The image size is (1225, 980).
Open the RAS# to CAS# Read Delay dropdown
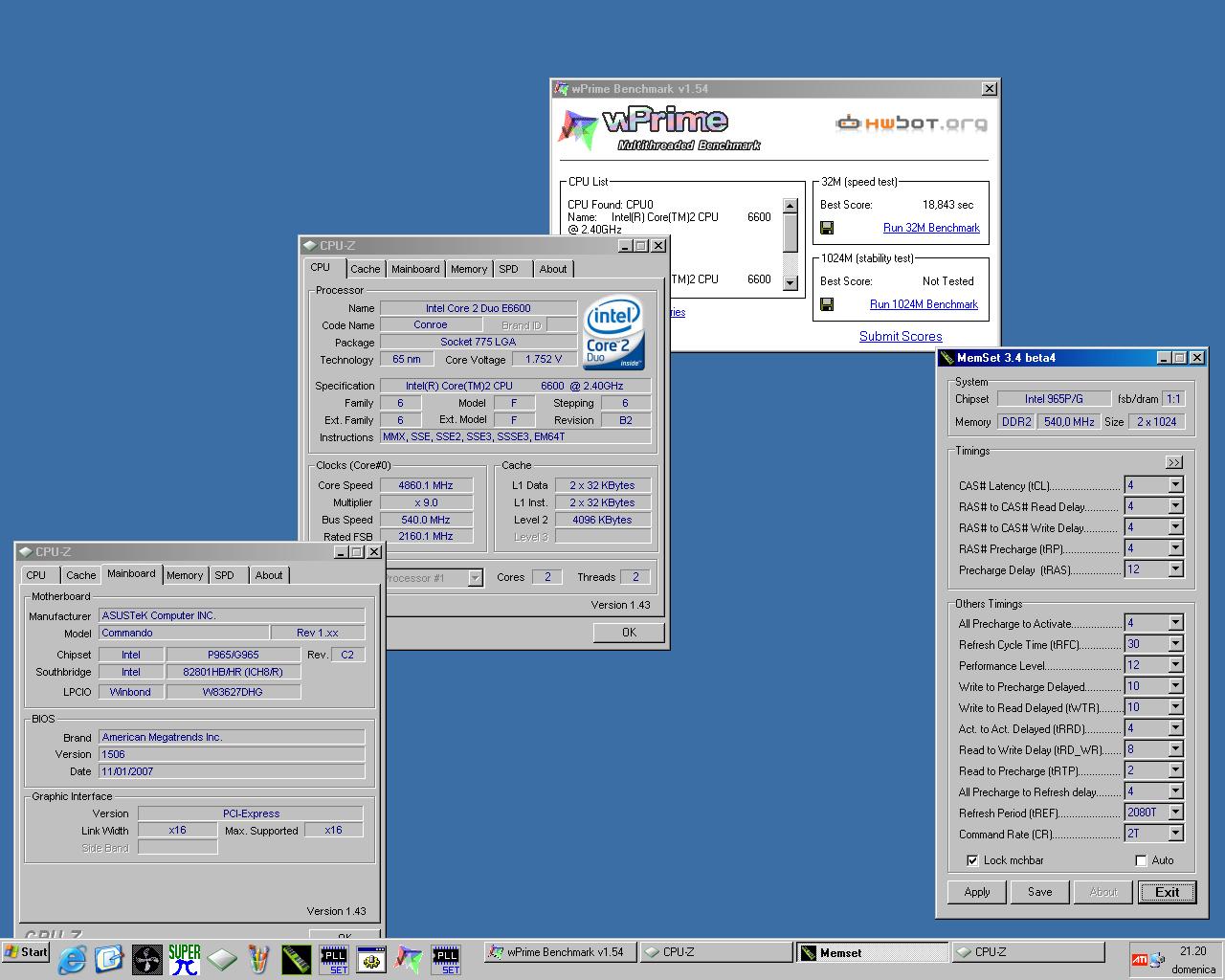(1175, 506)
